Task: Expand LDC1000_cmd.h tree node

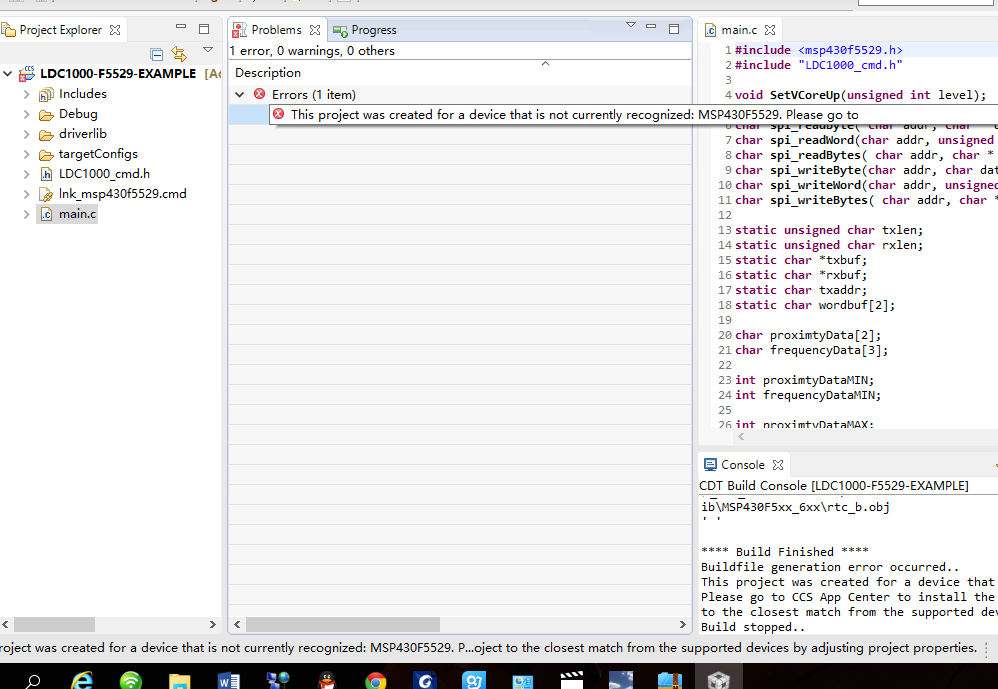Action: 27,174
